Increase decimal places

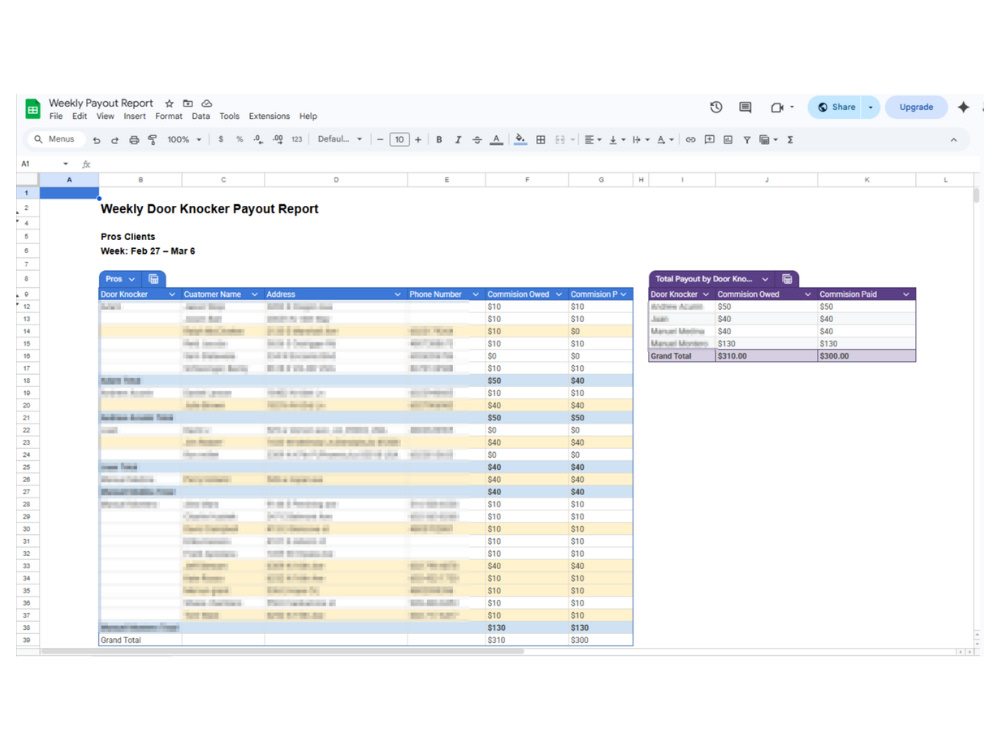(278, 139)
